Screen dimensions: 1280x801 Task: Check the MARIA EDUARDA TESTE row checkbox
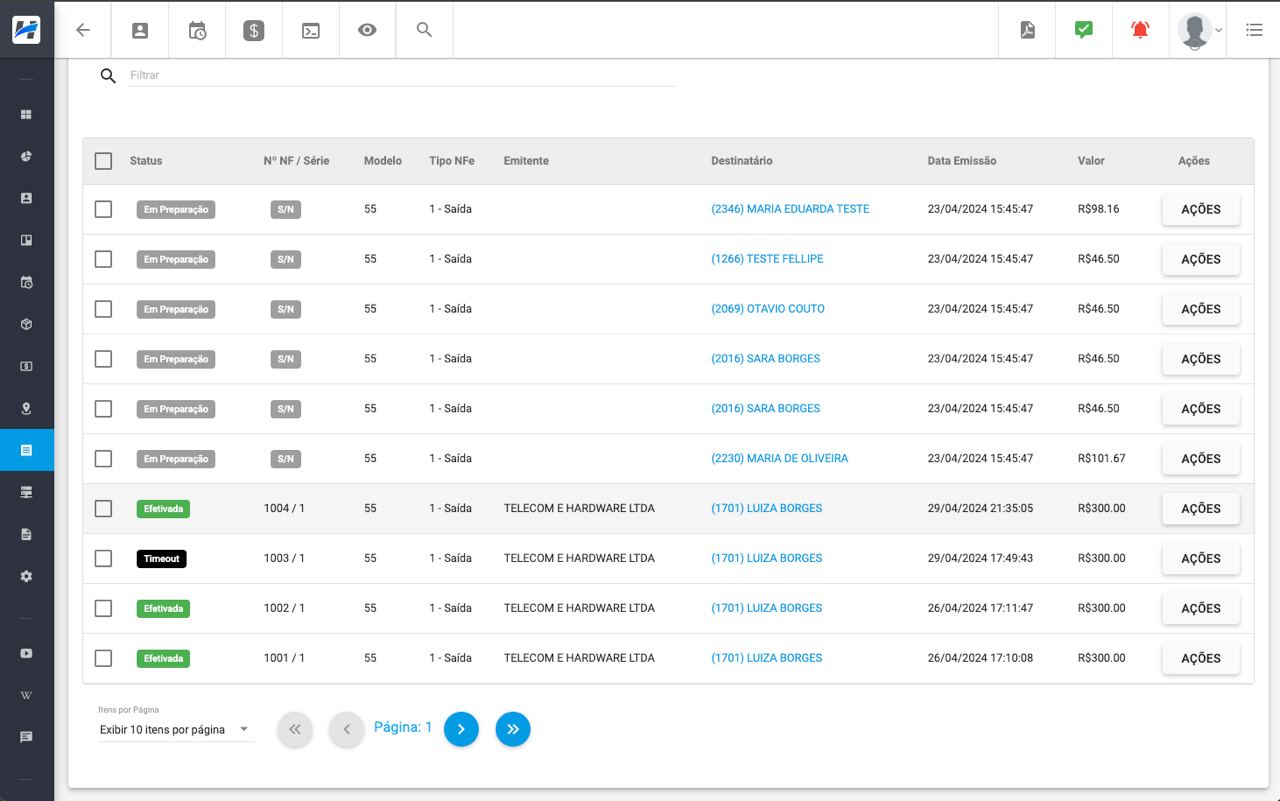[x=103, y=209]
